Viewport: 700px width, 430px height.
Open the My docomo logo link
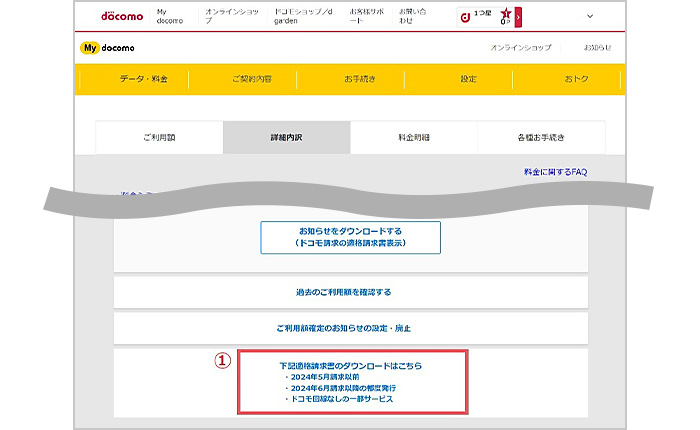coord(107,48)
